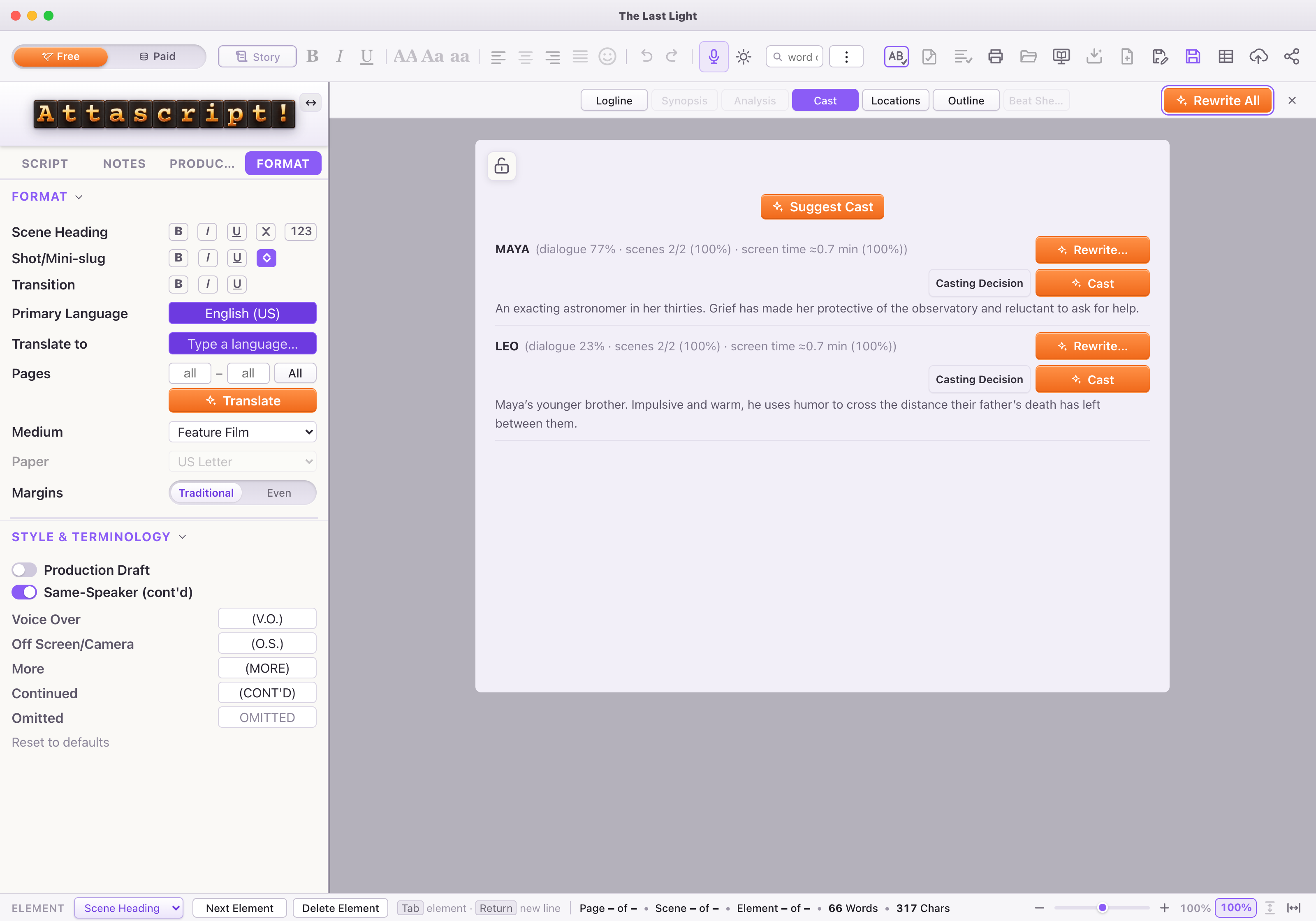
Task: Open the Paper US Letter dropdown
Action: 243,461
